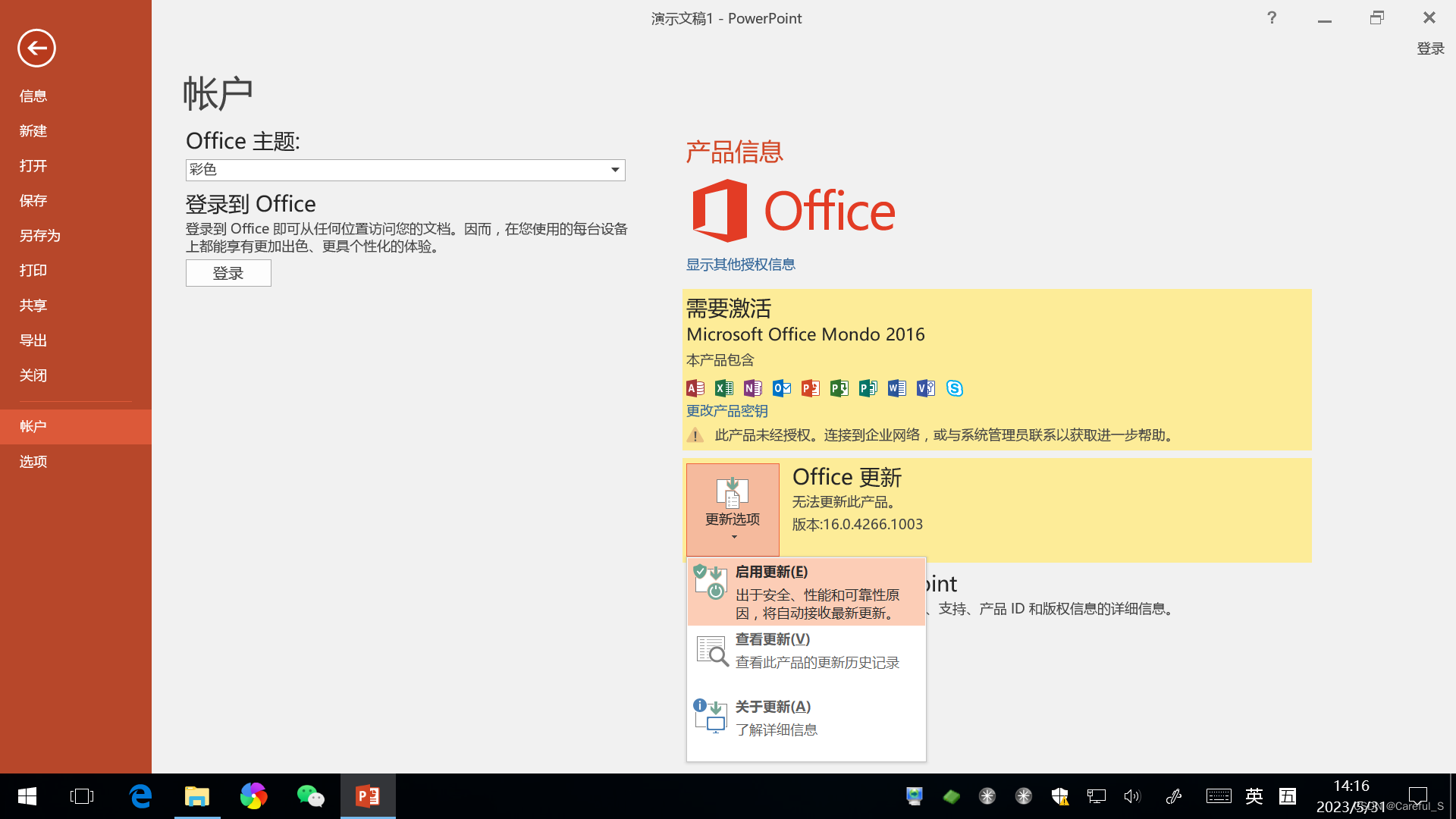The image size is (1456, 819).
Task: Choose 查看更新 in update menu
Action: 805,651
